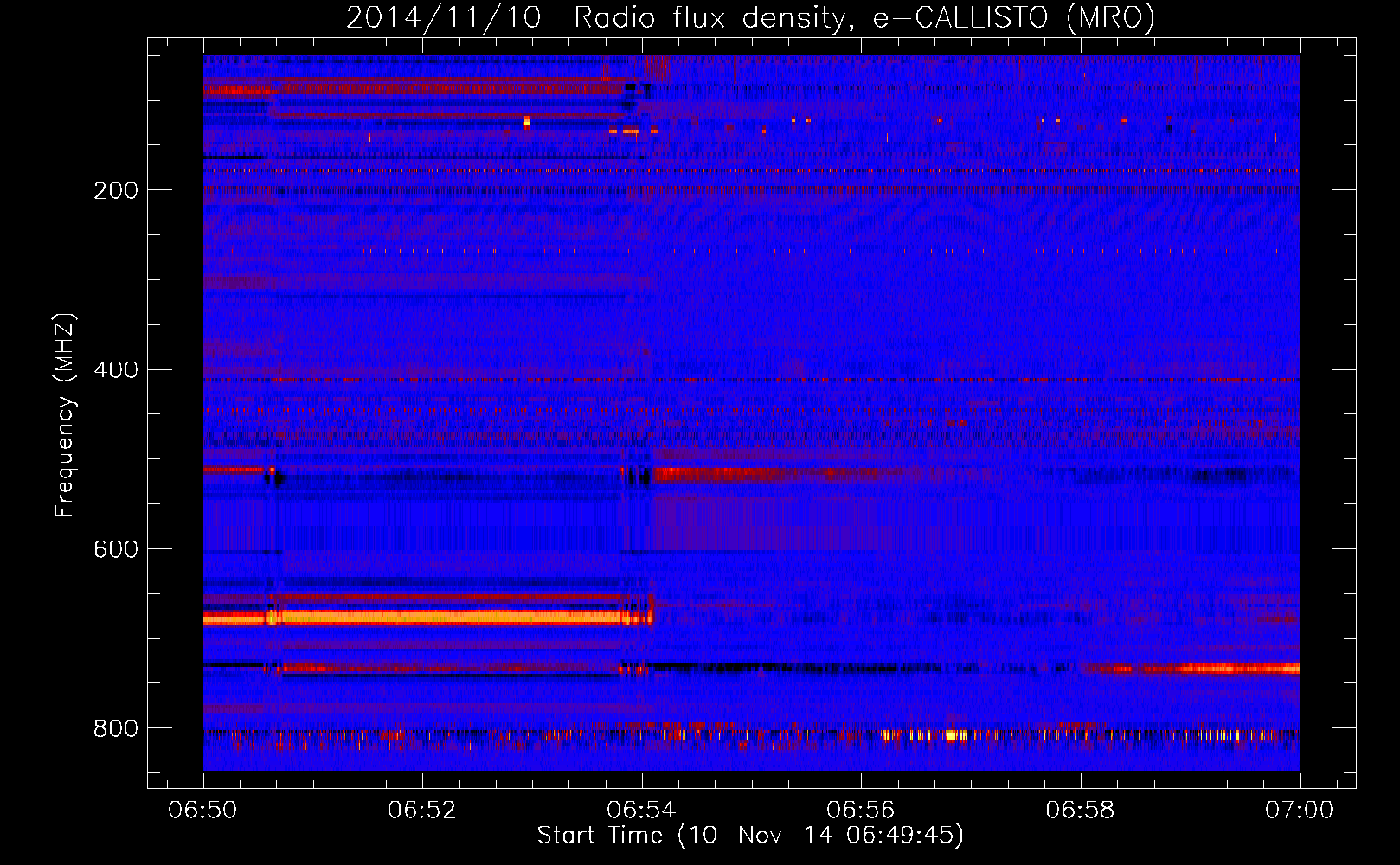Click the red band near 510 MHz after 06:54
This screenshot has height=865, width=1400.
(x=783, y=474)
